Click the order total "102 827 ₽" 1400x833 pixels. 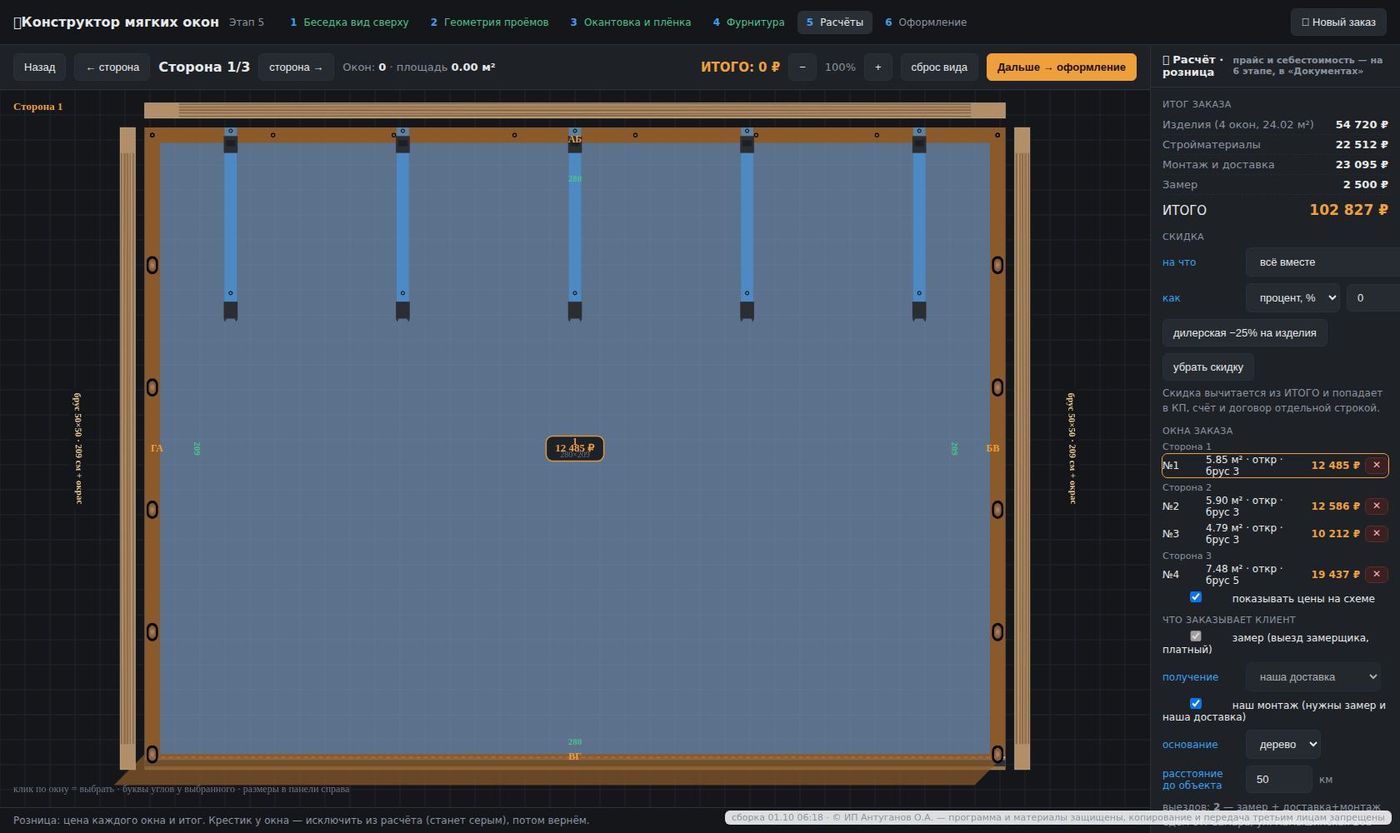tap(1349, 210)
